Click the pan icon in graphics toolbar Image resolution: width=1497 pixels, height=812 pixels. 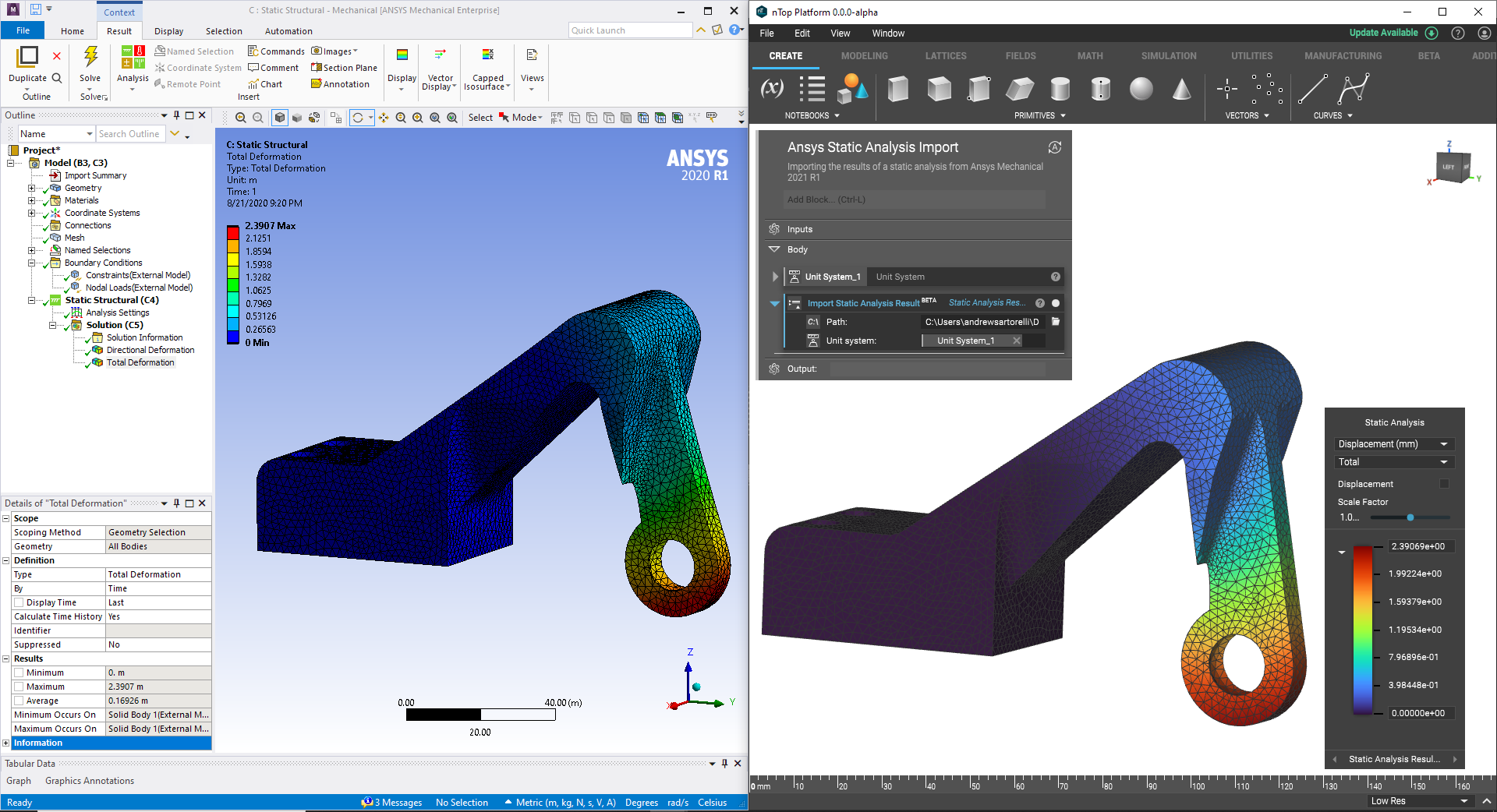(384, 118)
